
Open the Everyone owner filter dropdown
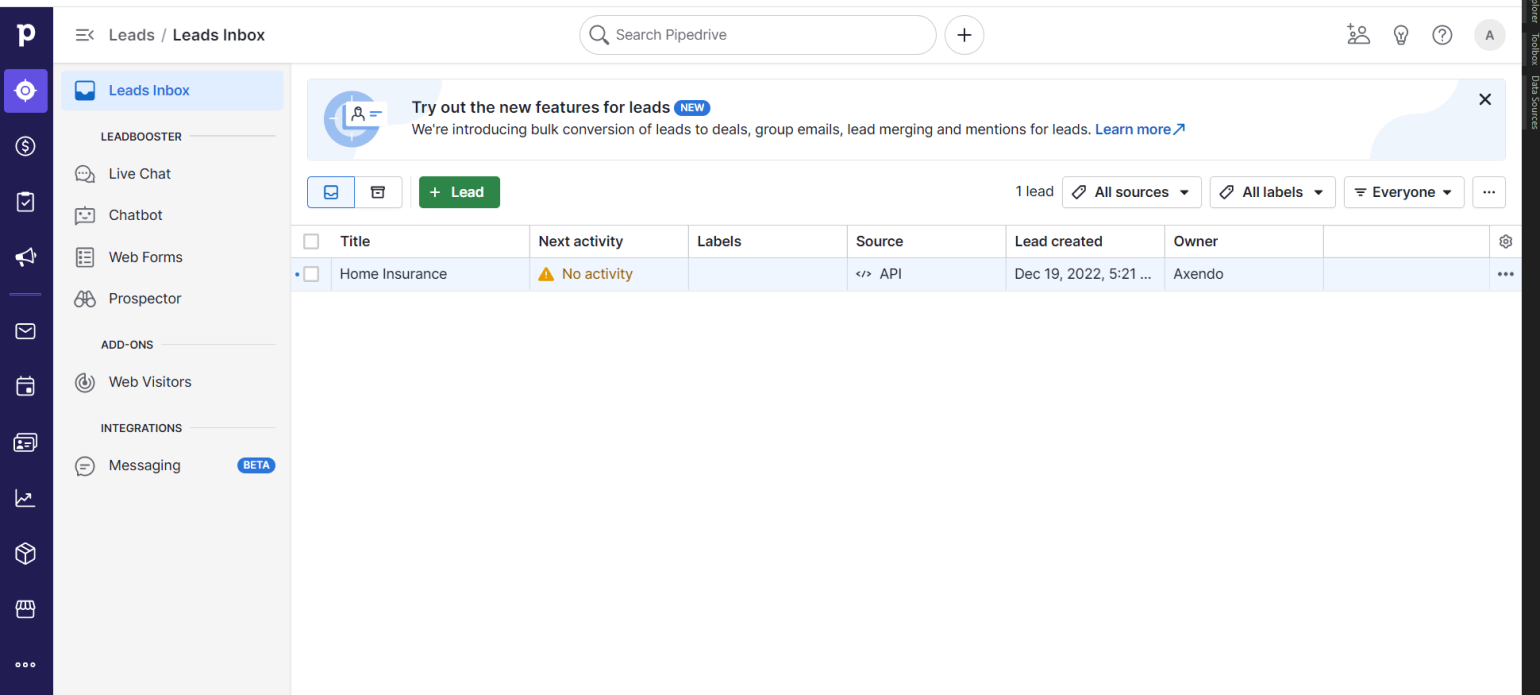point(1404,192)
